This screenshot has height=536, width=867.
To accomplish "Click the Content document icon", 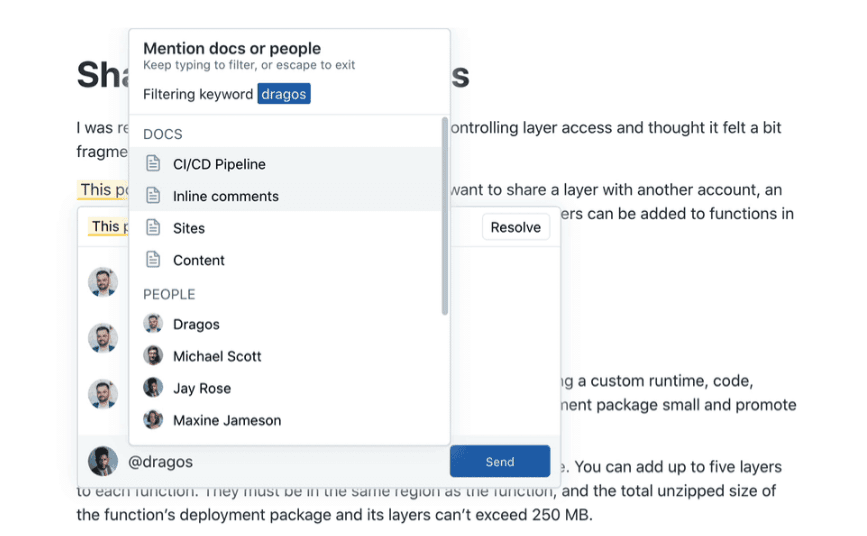I will 153,260.
